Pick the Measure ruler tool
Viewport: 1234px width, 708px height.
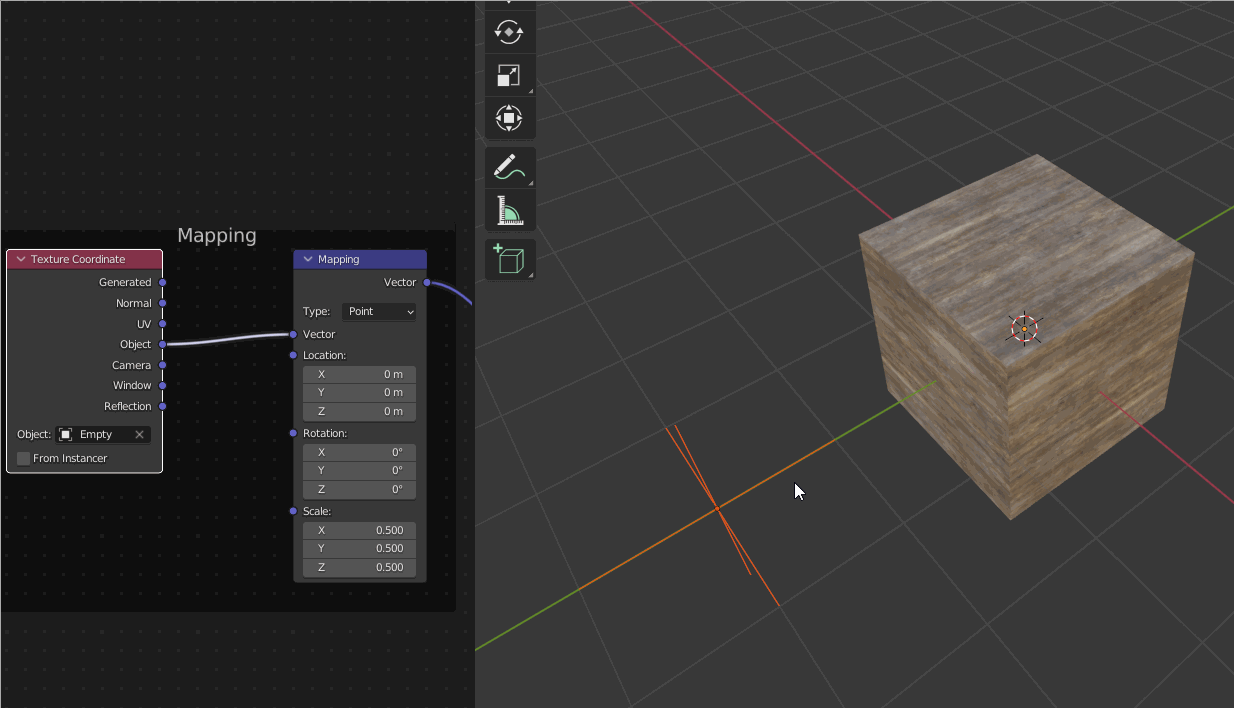point(509,211)
